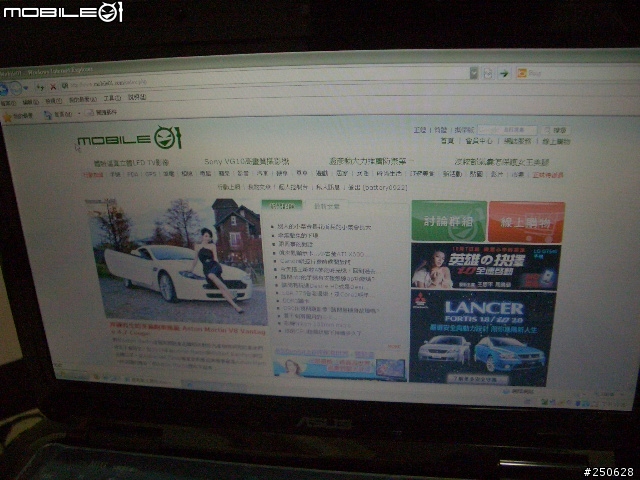
Task: Open the dropdown arrow on the favorites bar
Action: [x=79, y=113]
